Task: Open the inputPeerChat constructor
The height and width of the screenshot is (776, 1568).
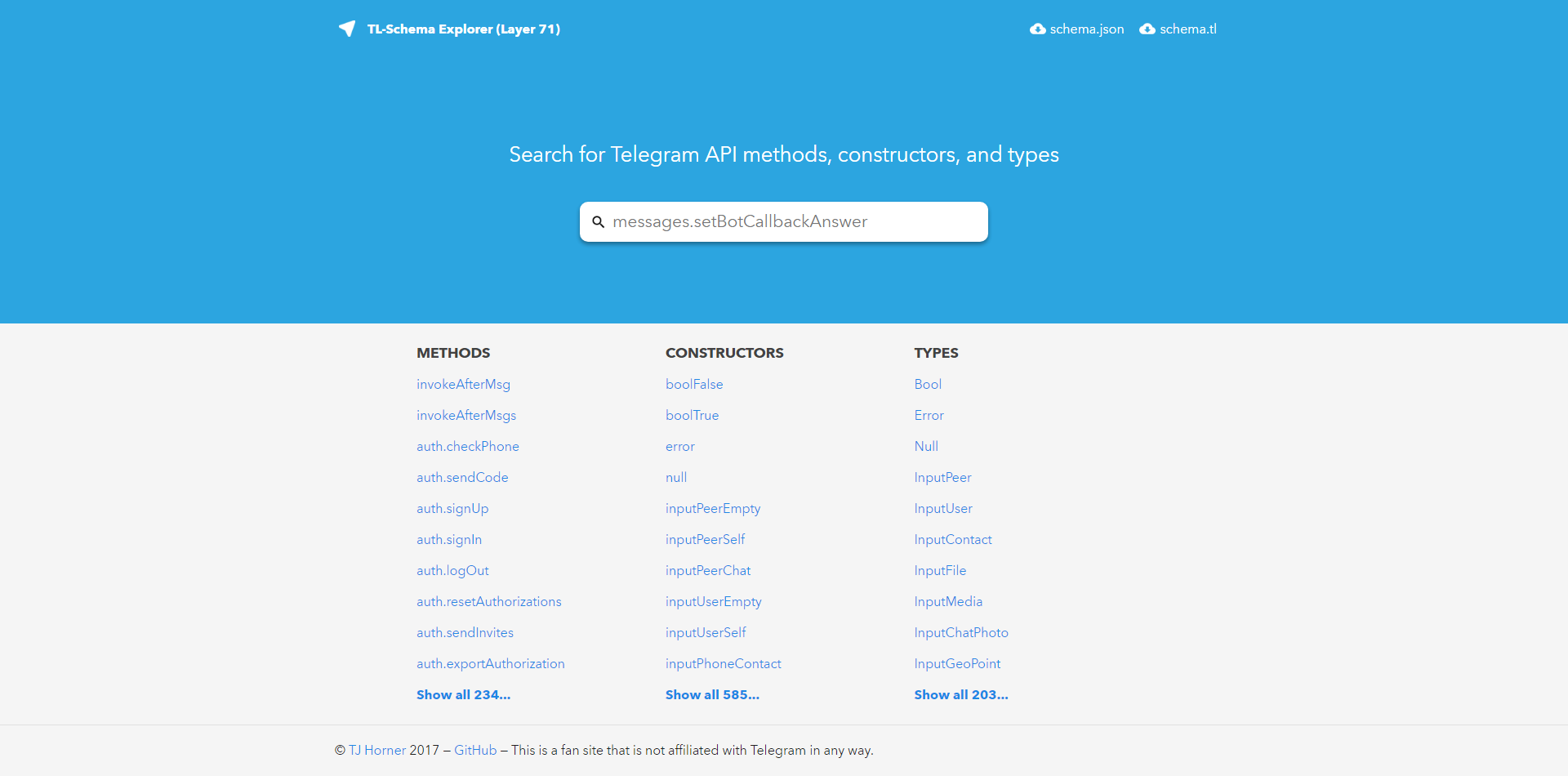Action: click(708, 570)
